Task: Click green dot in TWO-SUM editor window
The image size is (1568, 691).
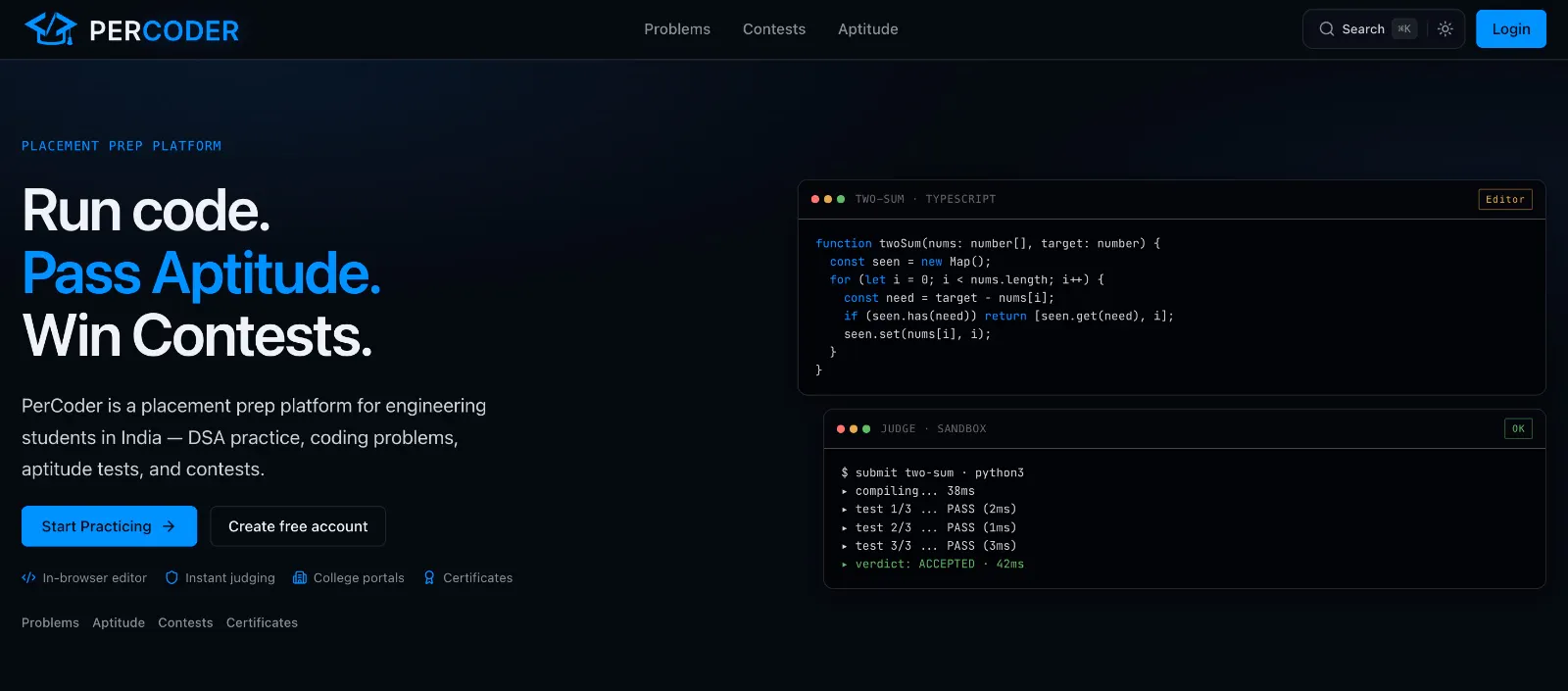Action: (x=841, y=199)
